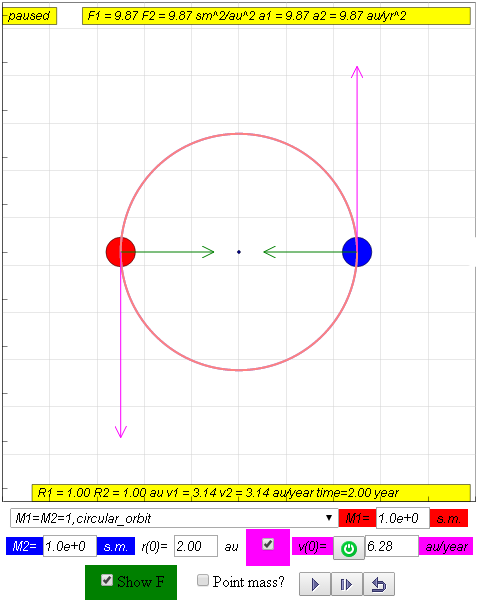This screenshot has height=600, width=477.
Task: Open the M1=M2=1,circular_orbit dropdown
Action: click(x=174, y=518)
